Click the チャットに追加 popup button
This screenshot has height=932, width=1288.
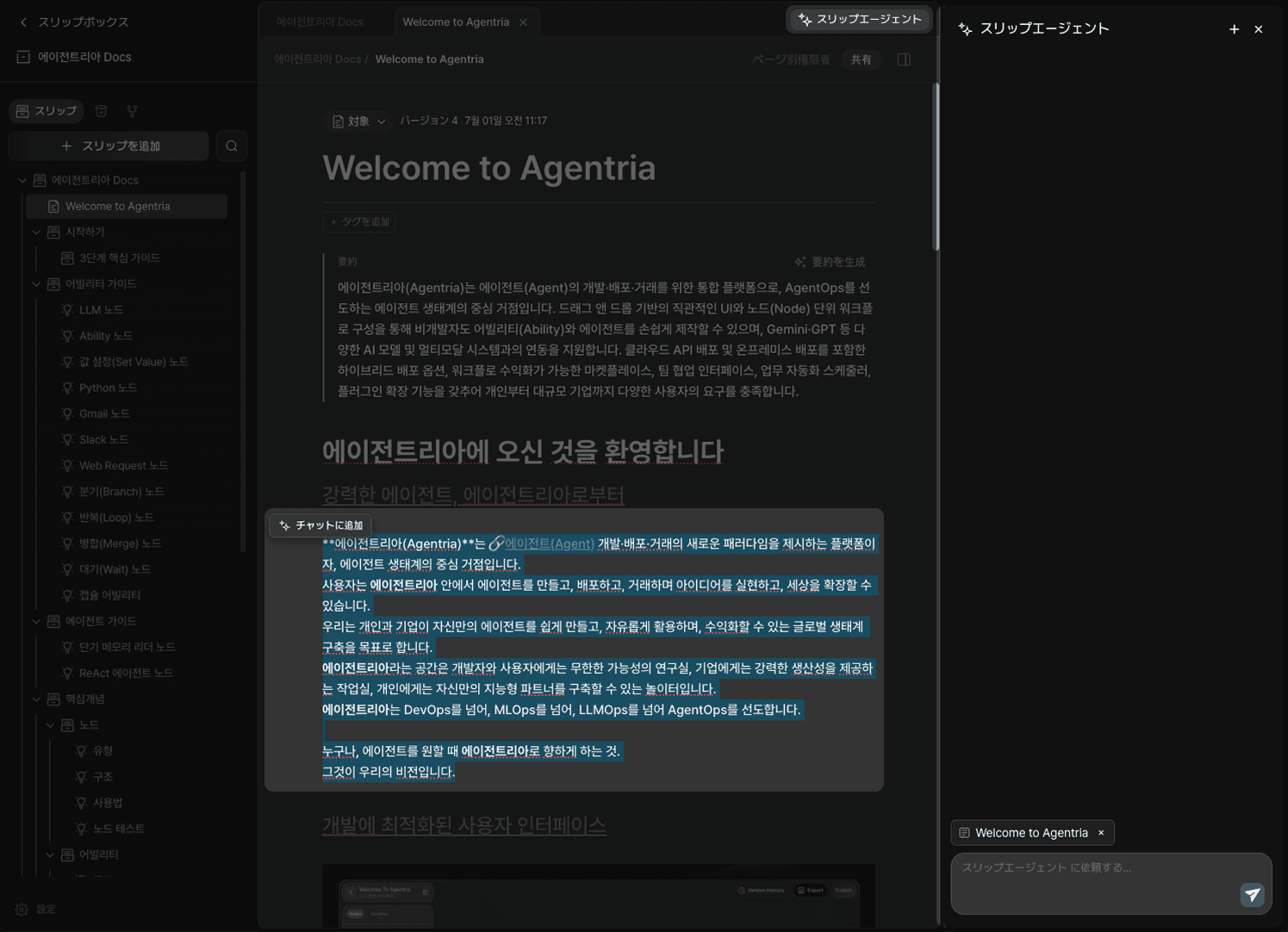tap(320, 525)
